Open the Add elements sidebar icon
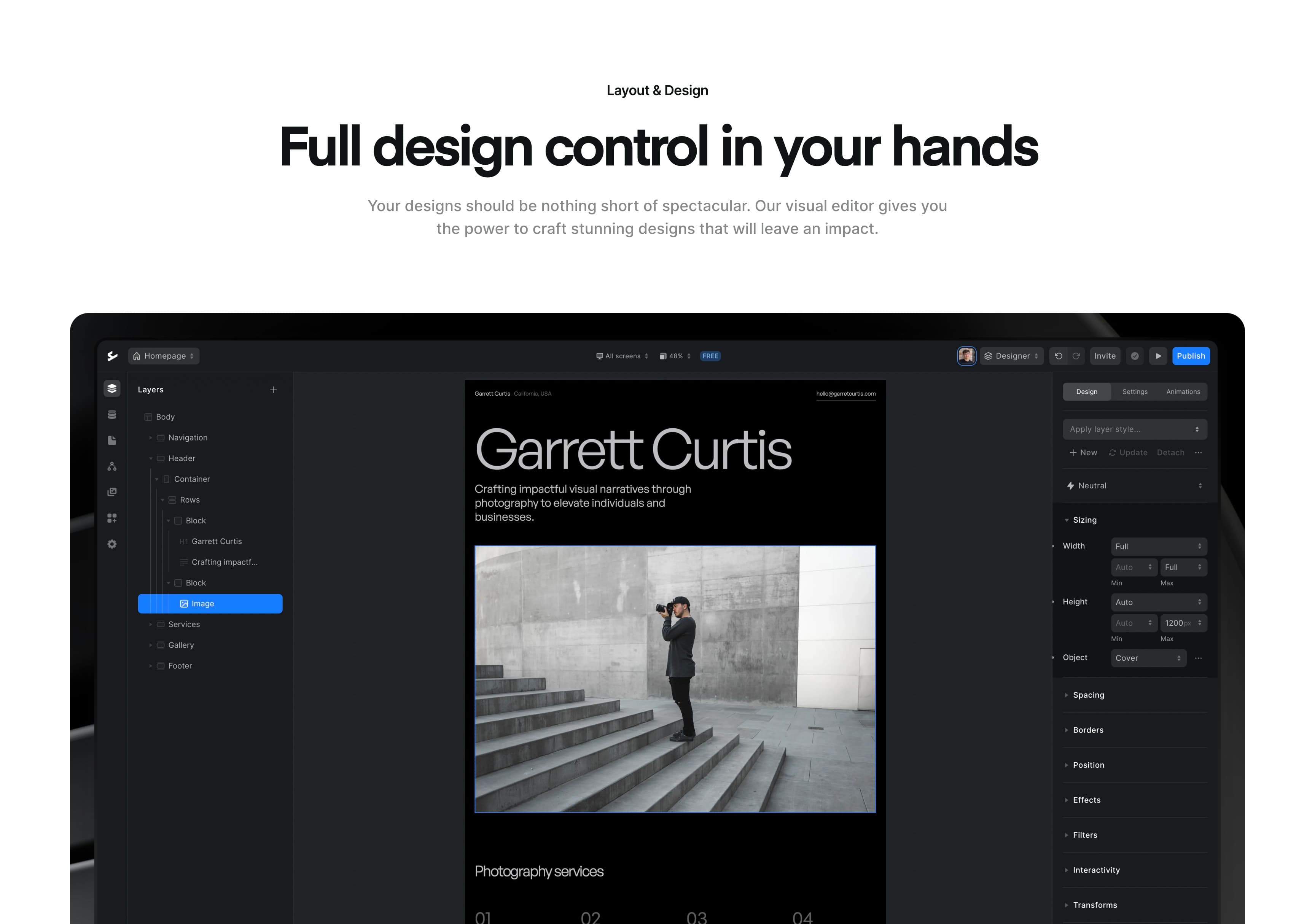This screenshot has width=1315, height=924. 112,518
